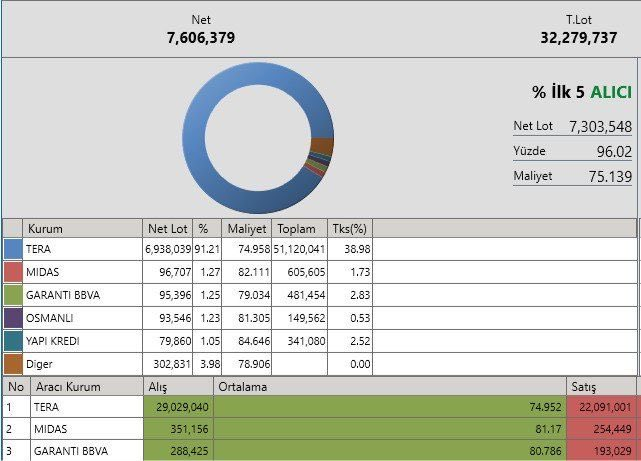Image resolution: width=641 pixels, height=461 pixels.
Task: Click the TERA satış value 22,091,001
Action: click(605, 407)
